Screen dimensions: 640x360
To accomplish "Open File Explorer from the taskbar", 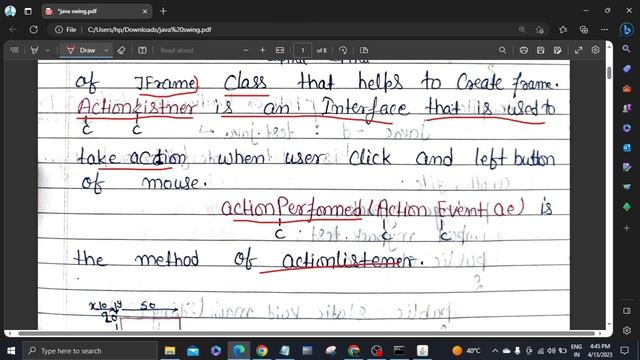I will point(170,351).
